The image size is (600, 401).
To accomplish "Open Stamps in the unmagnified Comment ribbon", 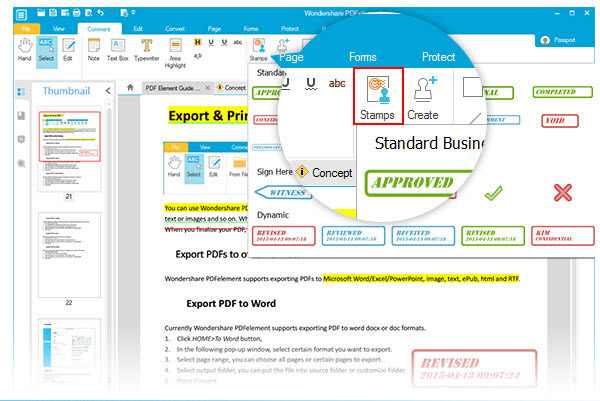I will pos(259,50).
